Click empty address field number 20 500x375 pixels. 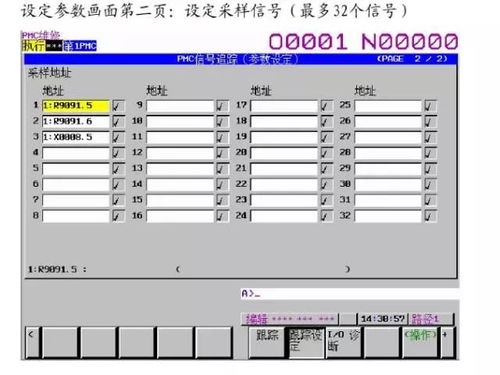click(284, 153)
